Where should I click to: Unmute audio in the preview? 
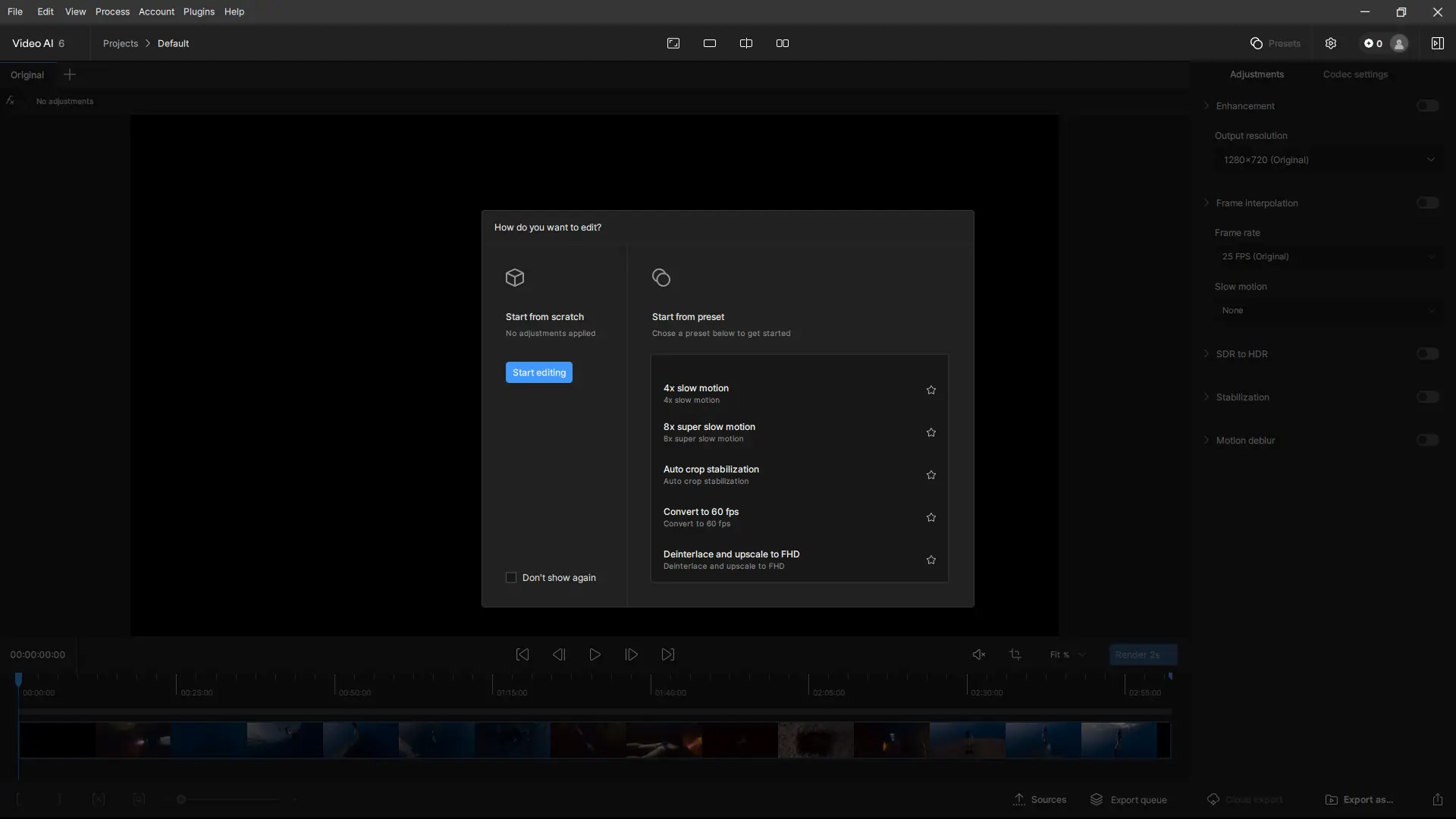979,654
